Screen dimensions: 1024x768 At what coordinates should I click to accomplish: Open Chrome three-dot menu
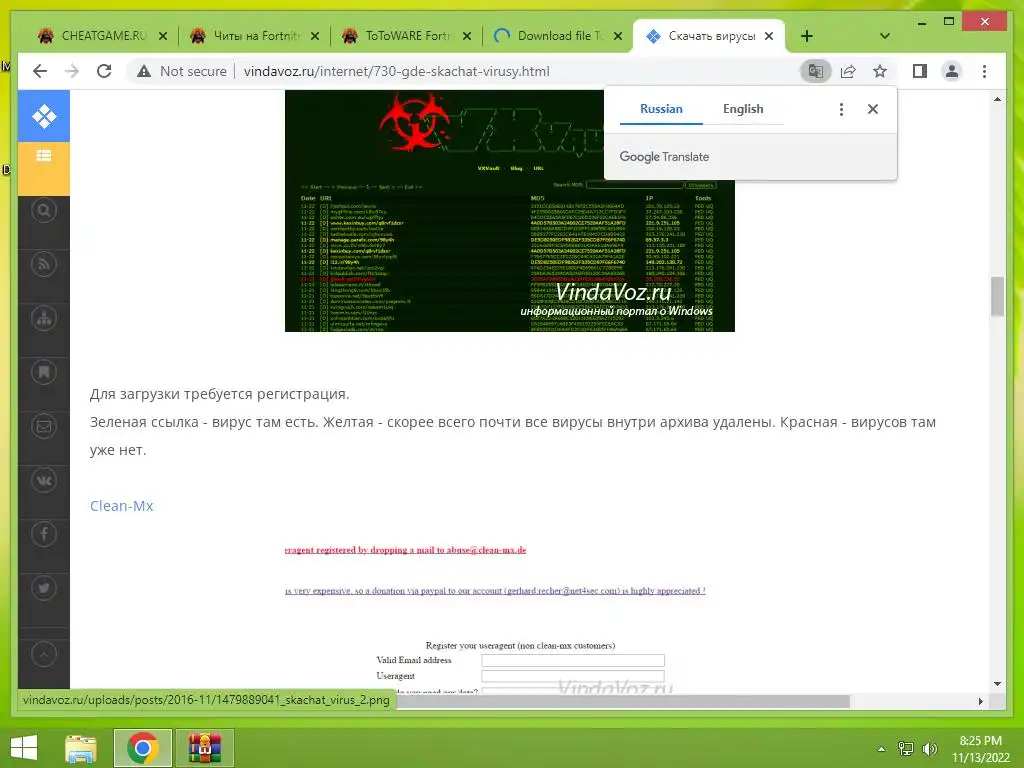(x=984, y=71)
